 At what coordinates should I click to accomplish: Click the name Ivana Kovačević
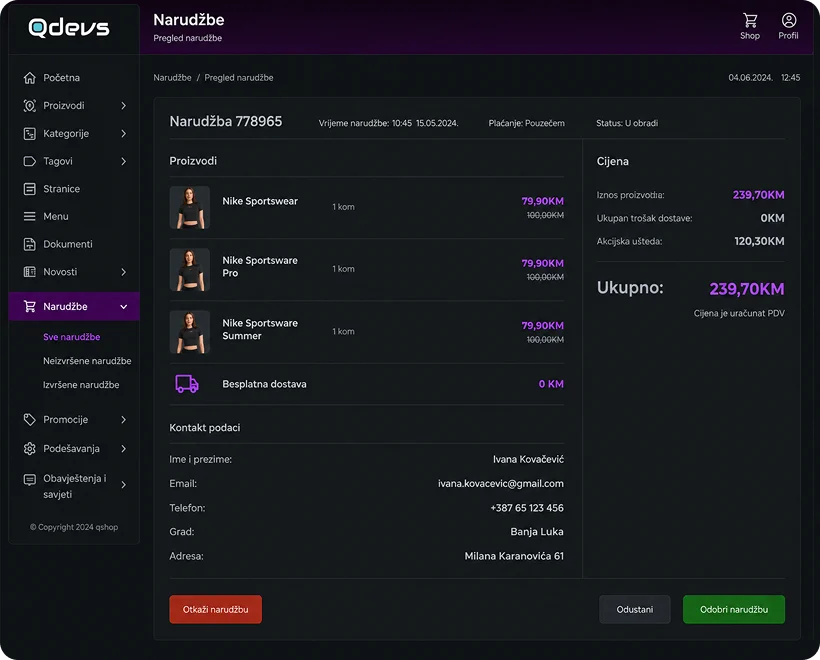(528, 459)
